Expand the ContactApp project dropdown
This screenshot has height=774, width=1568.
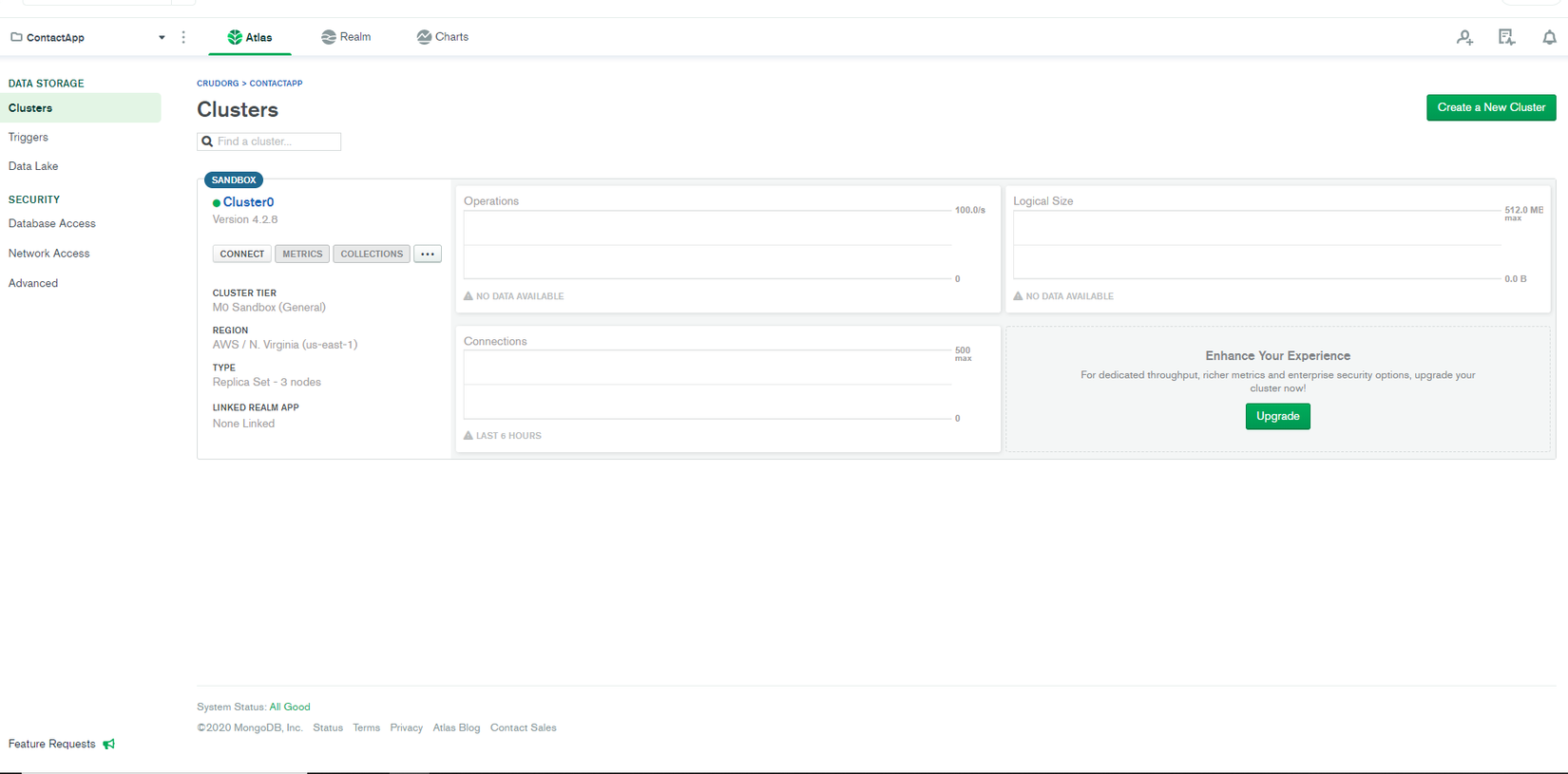pos(162,38)
